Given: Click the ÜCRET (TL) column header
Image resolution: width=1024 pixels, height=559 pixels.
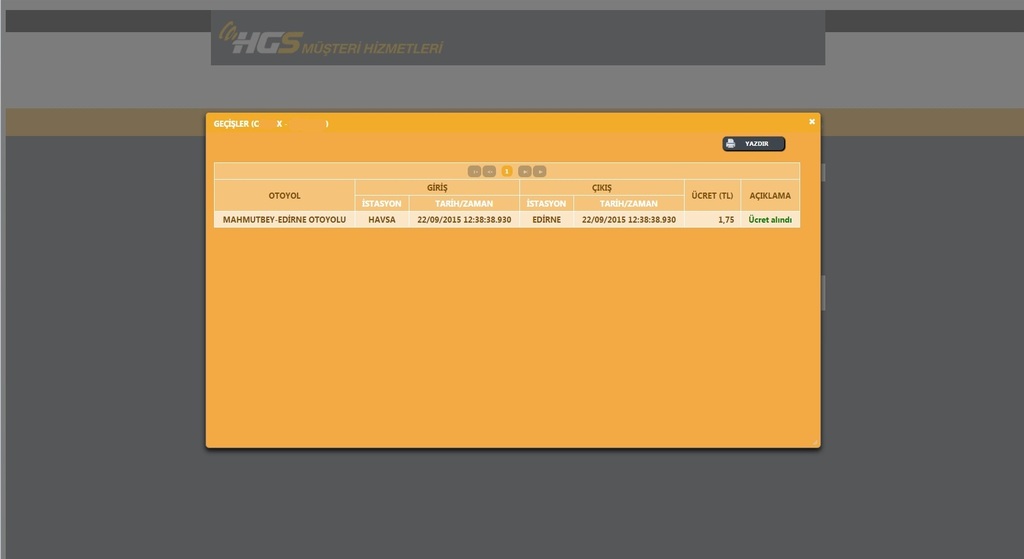Looking at the screenshot, I should click(x=712, y=195).
